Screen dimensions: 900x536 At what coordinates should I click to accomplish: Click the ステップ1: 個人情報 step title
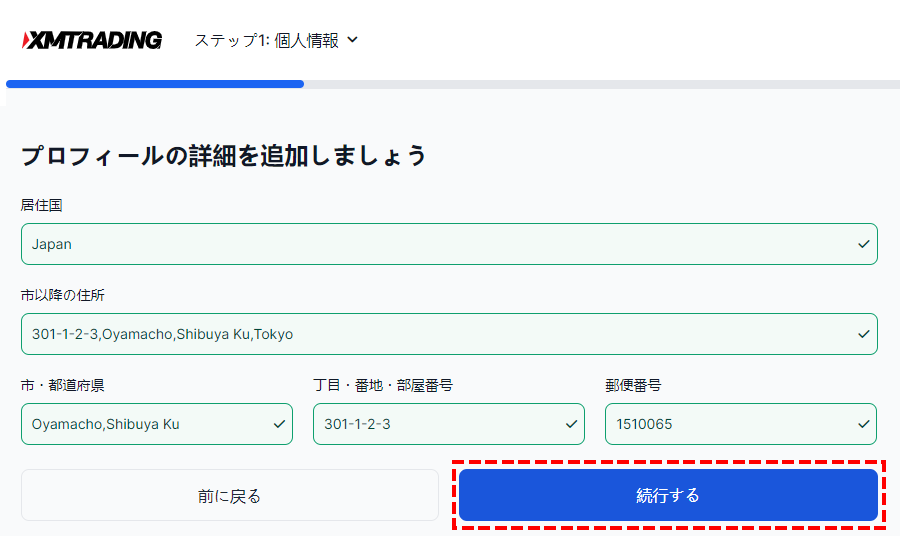point(267,40)
